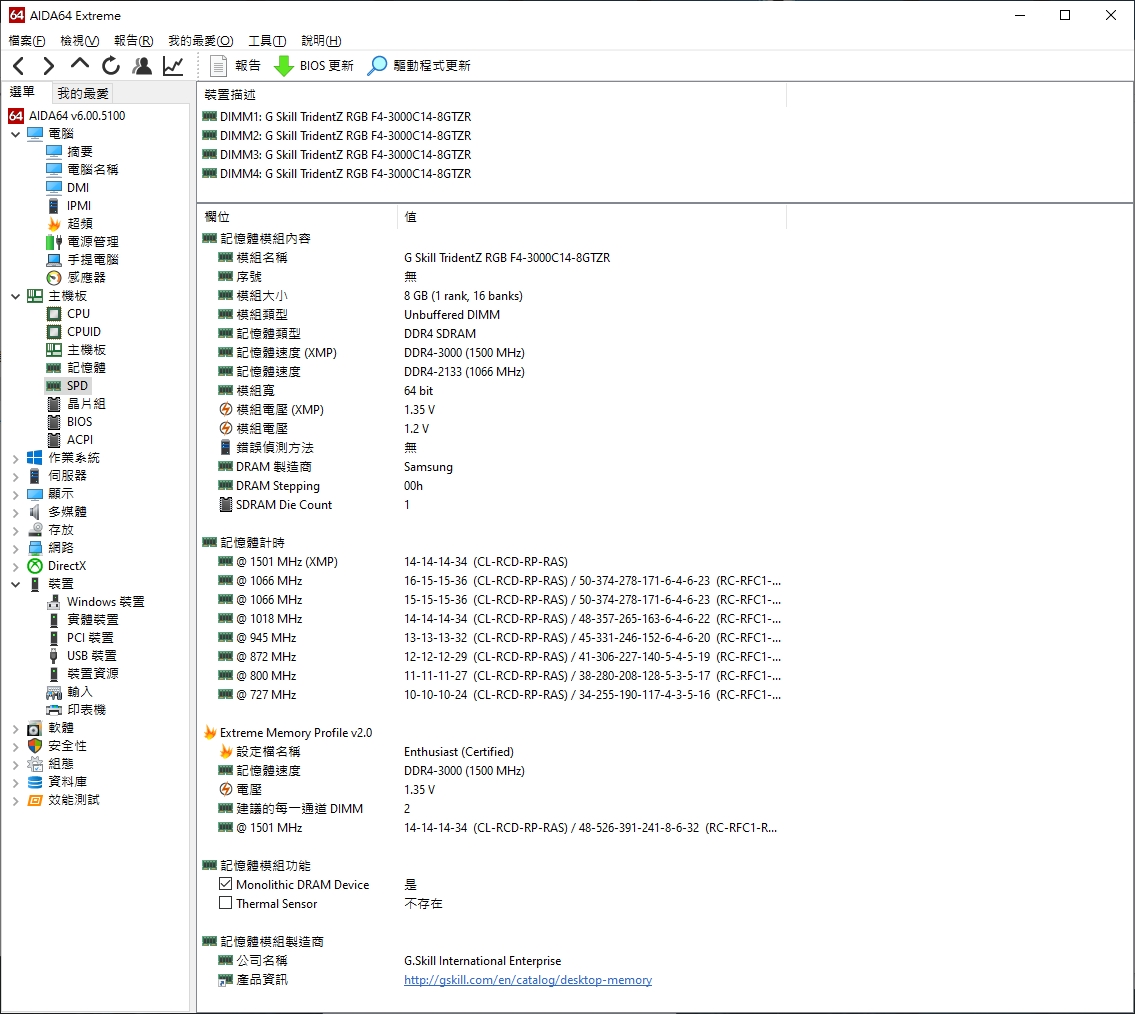
Task: Select the power management plug icon
Action: (54, 242)
